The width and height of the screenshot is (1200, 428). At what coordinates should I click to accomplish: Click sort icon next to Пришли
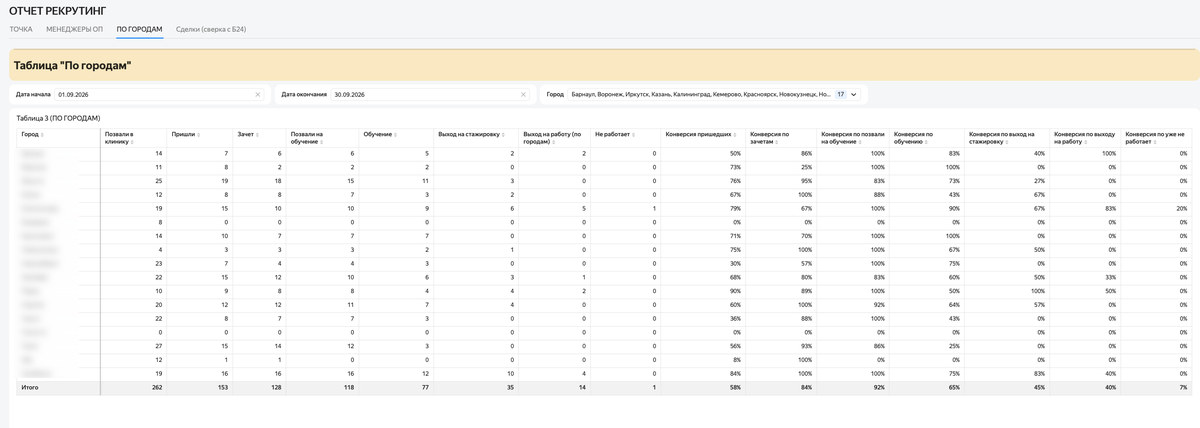199,134
